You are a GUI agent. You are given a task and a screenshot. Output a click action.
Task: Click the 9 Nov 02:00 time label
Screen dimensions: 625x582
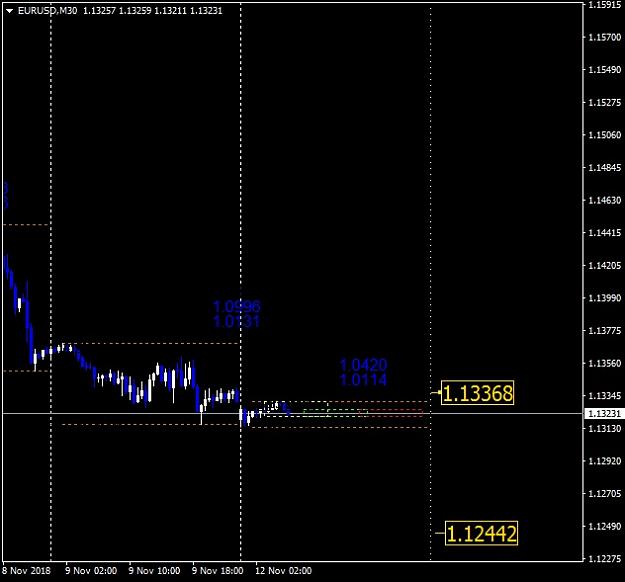tap(91, 570)
